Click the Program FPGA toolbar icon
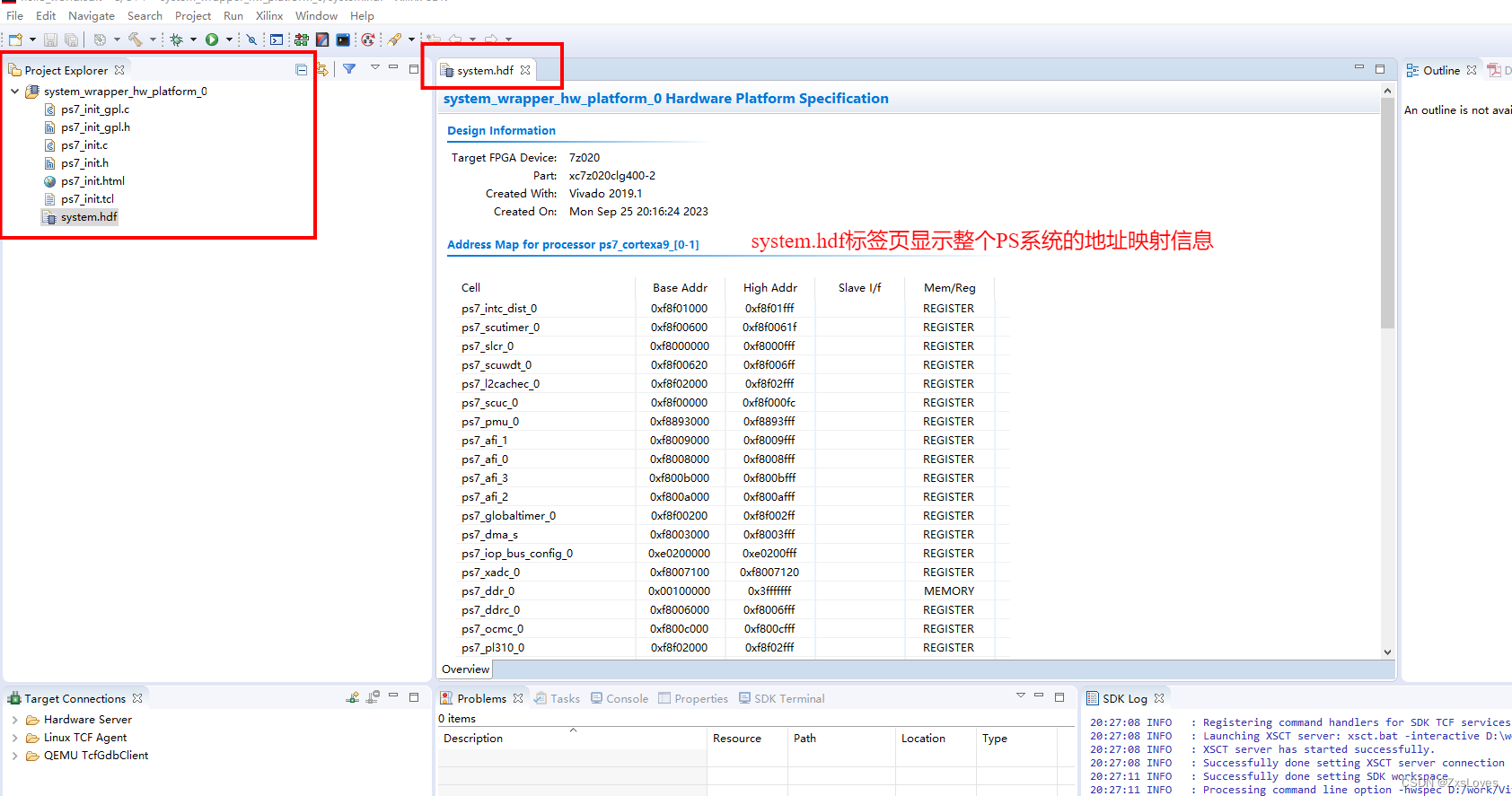Image resolution: width=1512 pixels, height=796 pixels. 302,39
